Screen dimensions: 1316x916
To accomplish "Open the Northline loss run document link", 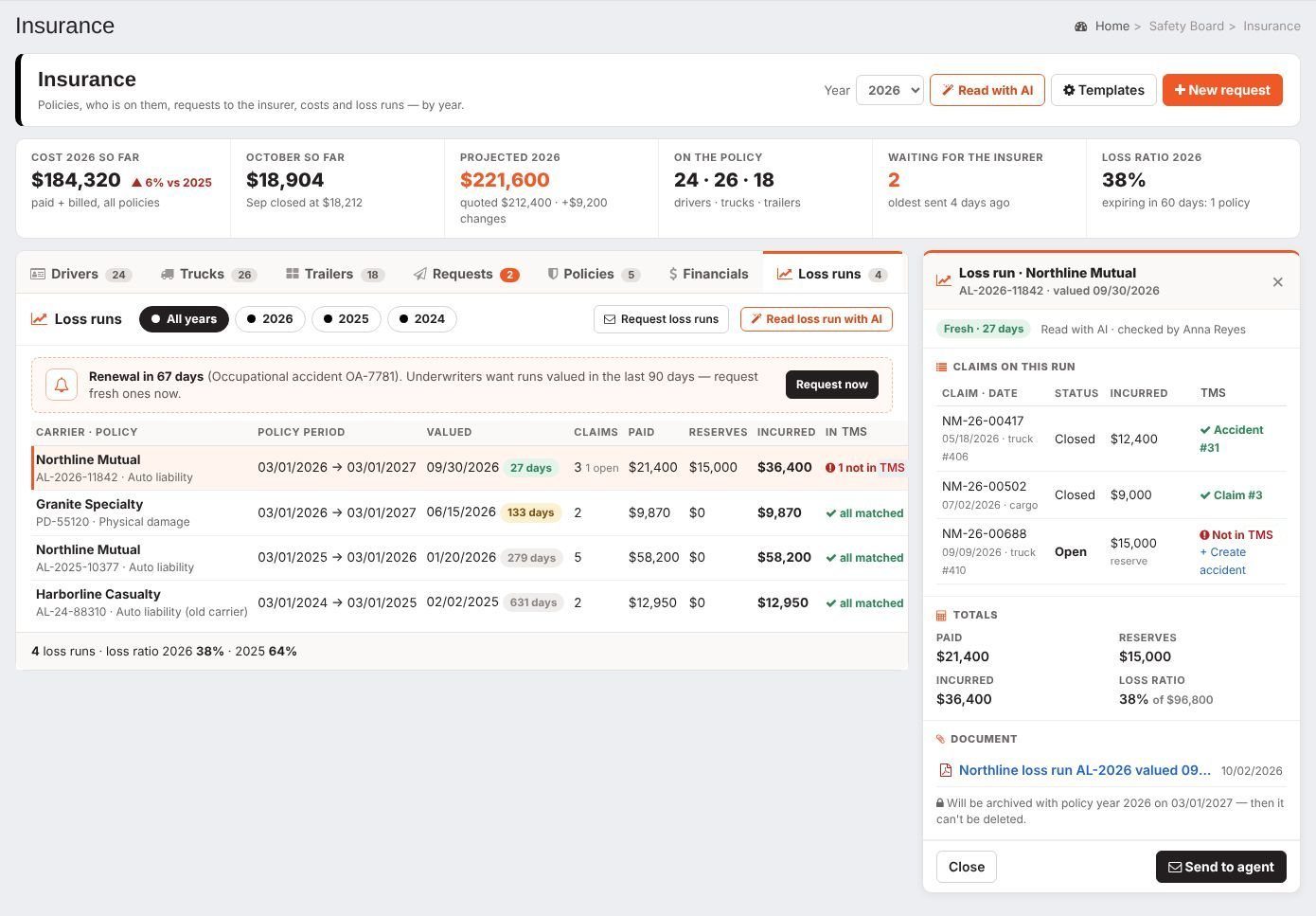I will (1084, 771).
